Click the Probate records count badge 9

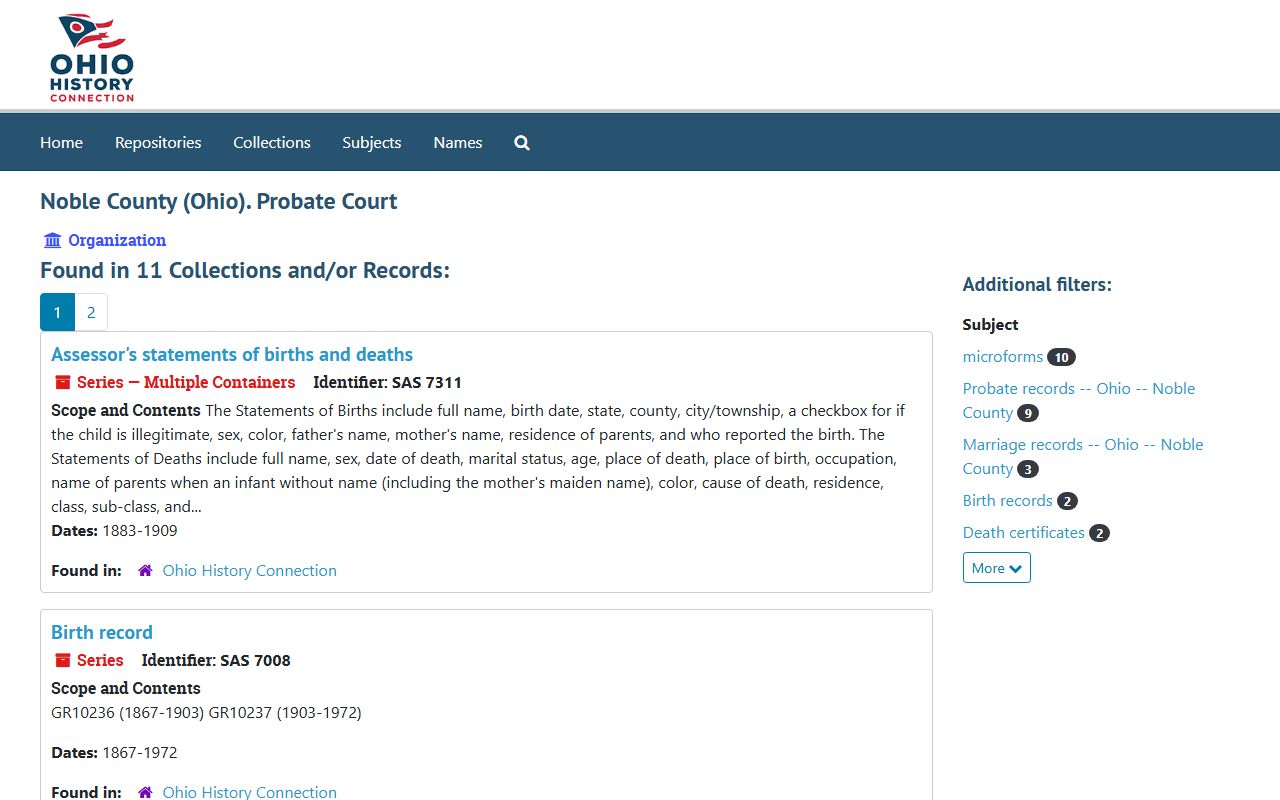(1028, 413)
